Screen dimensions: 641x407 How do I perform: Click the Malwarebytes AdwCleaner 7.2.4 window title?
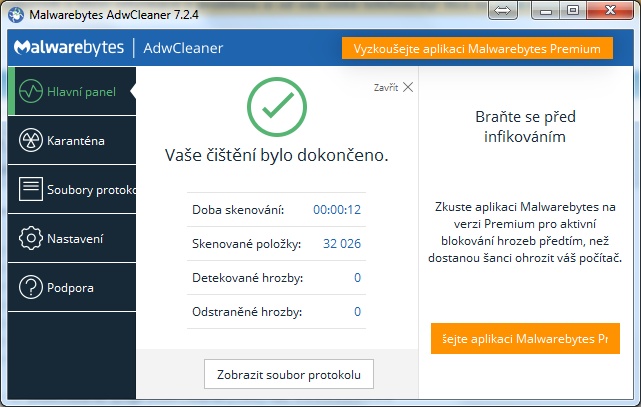click(114, 15)
